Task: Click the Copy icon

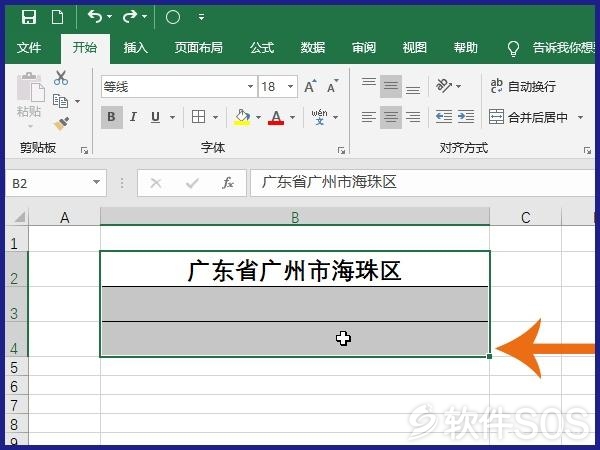Action: tap(60, 101)
